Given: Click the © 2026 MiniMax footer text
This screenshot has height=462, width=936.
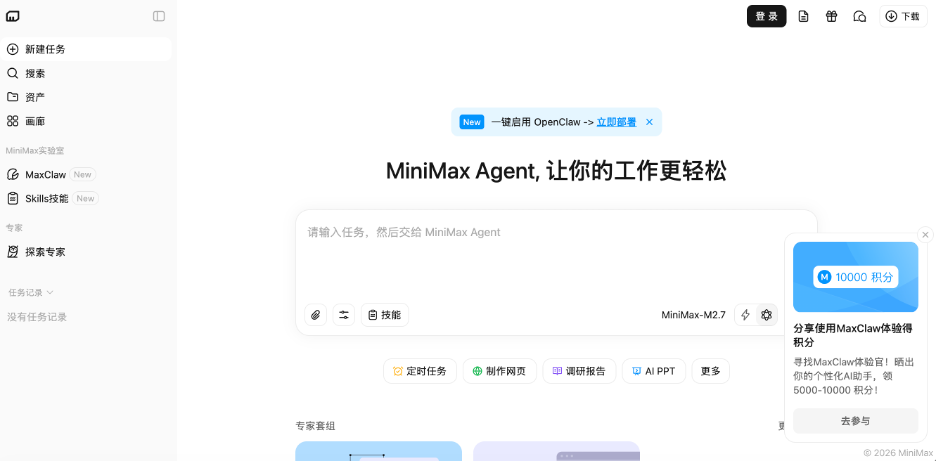Looking at the screenshot, I should (x=897, y=453).
